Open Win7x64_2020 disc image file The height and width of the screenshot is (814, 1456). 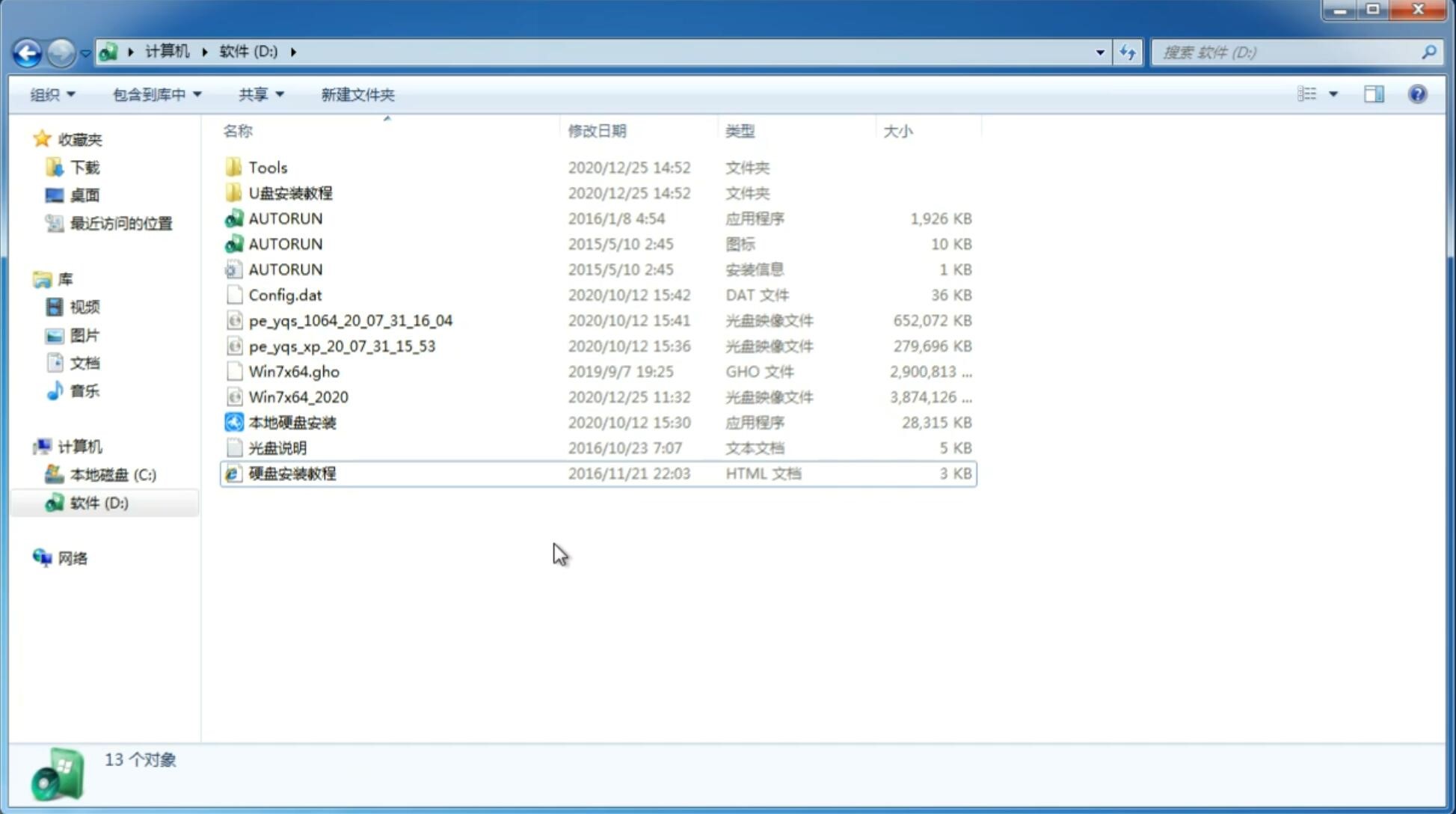[299, 396]
